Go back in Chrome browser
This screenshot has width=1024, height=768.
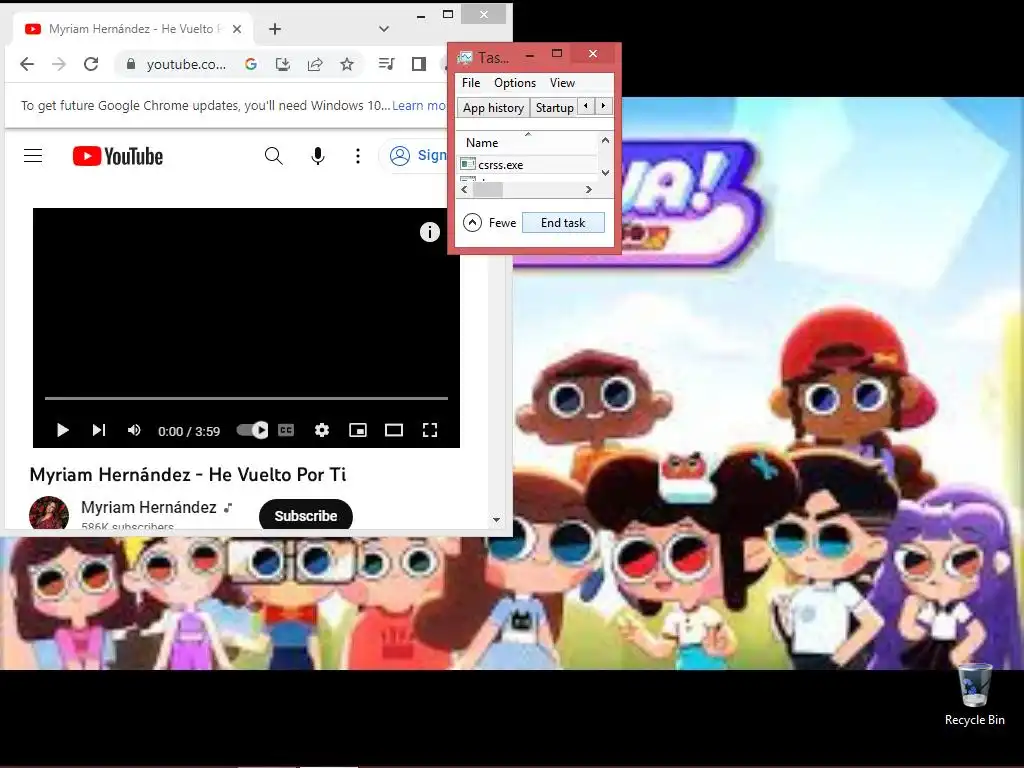[27, 64]
